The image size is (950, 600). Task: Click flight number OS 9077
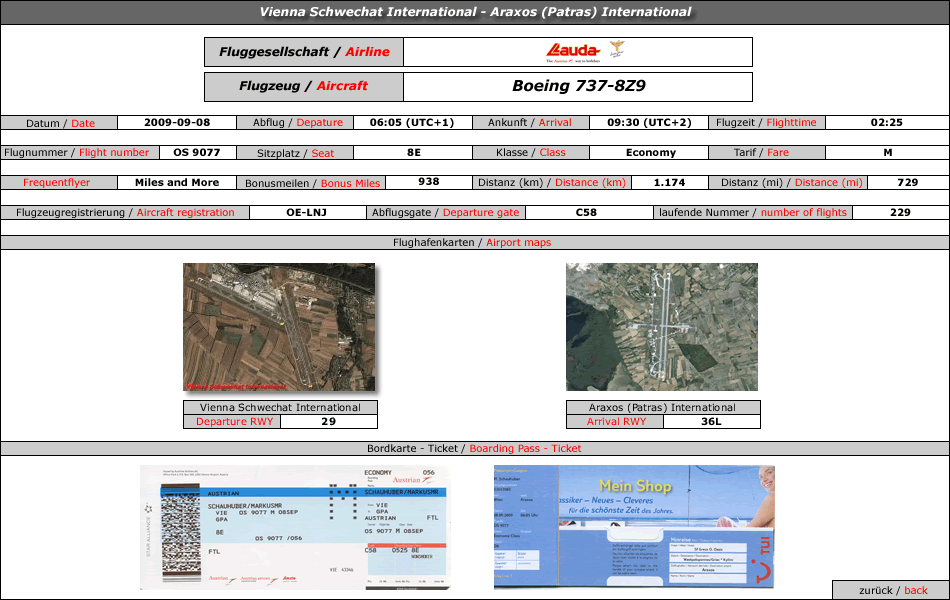197,153
